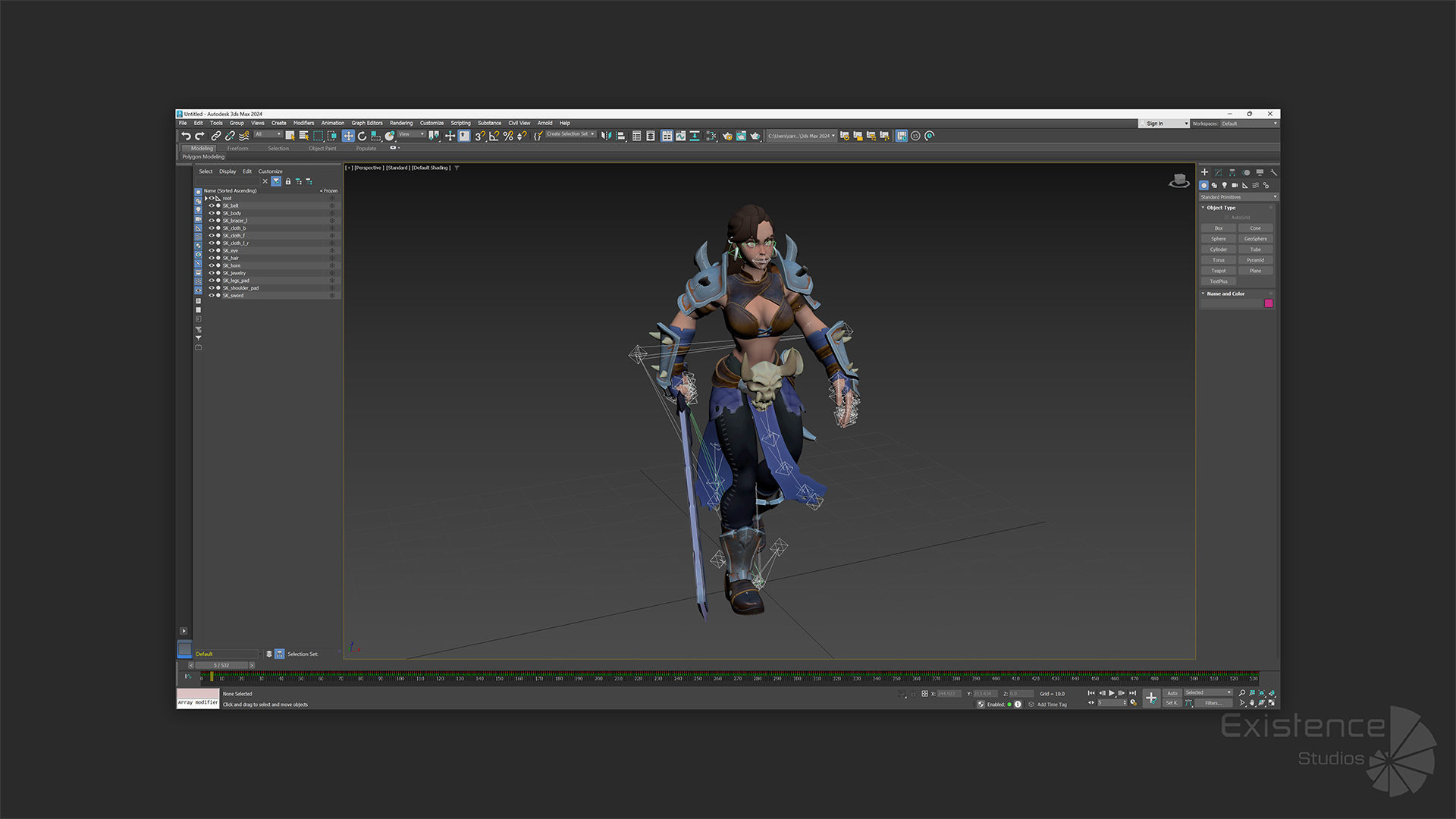Toggle visibility of SK_belt
The height and width of the screenshot is (819, 1456).
point(212,206)
